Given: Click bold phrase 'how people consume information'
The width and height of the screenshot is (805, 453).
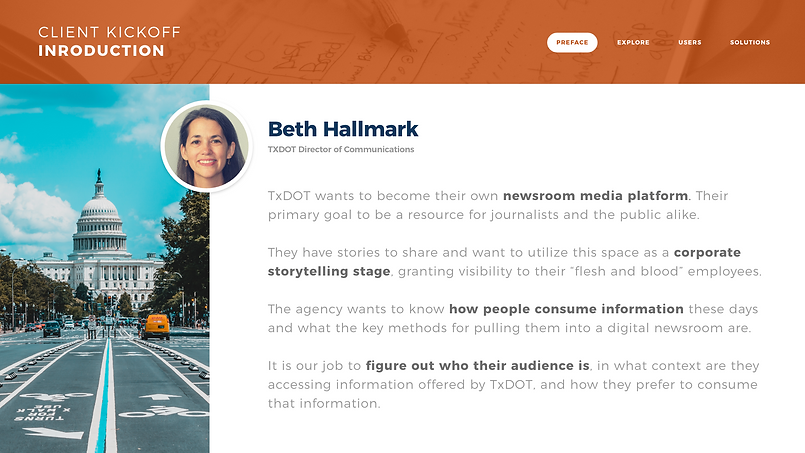Looking at the screenshot, I should 566,309.
